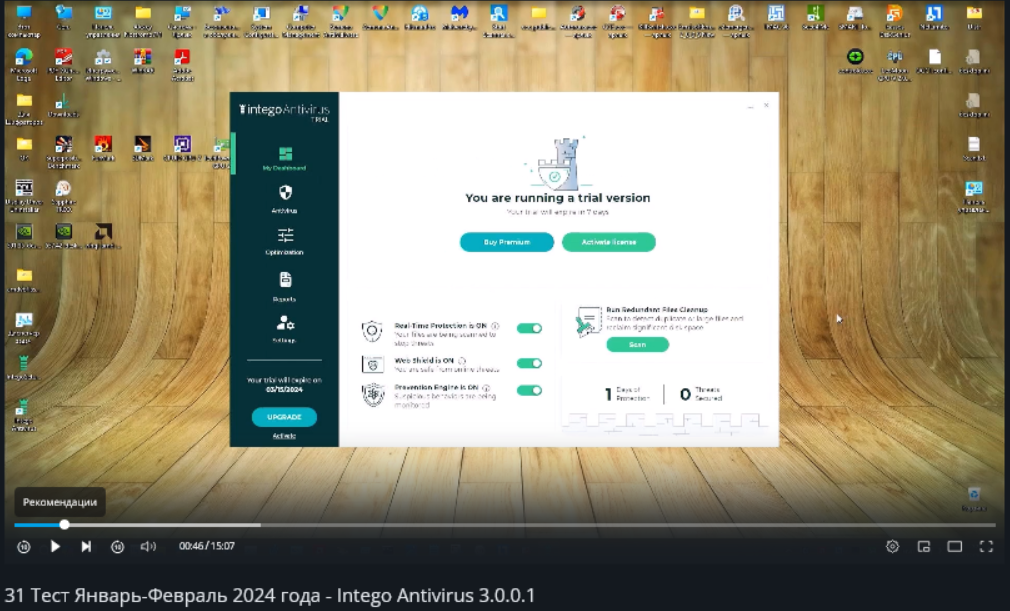Screen dimensions: 1010x611
Task: Click the Redundant Files Cleanup document icon
Action: 588,321
